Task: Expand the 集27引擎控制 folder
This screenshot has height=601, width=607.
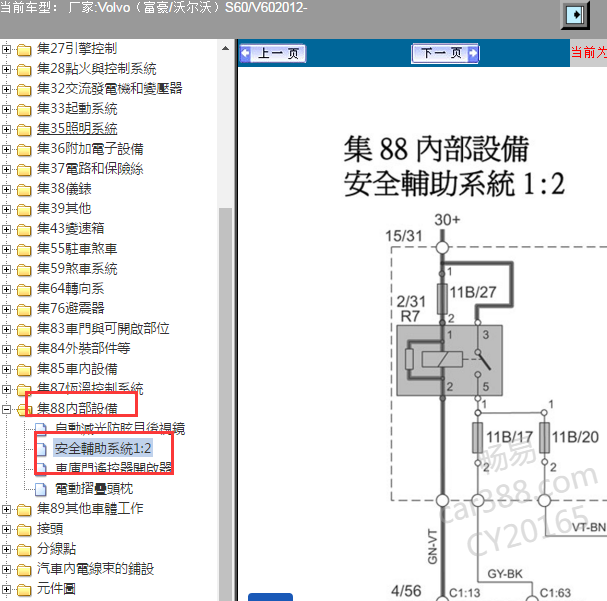Action: [x=6, y=49]
